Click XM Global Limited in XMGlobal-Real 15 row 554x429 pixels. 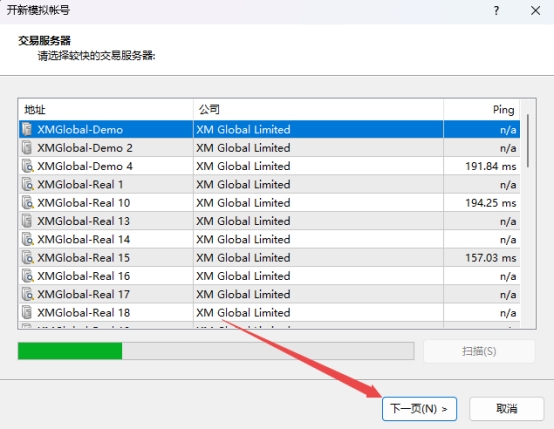243,258
